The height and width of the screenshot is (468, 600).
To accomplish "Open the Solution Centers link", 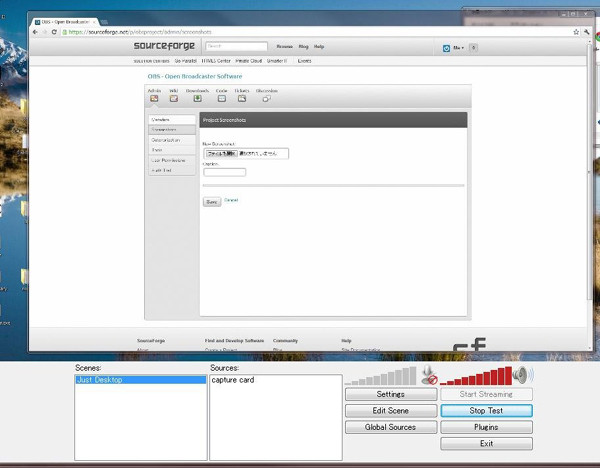I will [152, 61].
